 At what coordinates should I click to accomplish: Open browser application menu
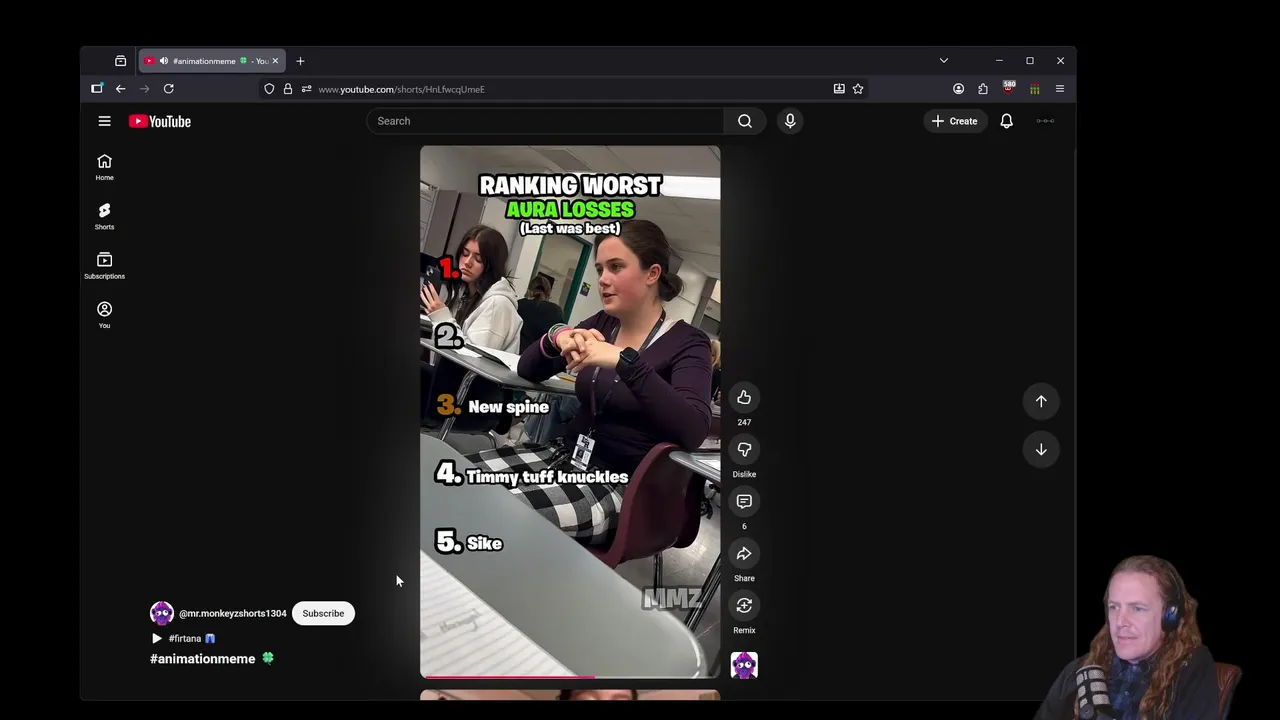[x=1060, y=89]
